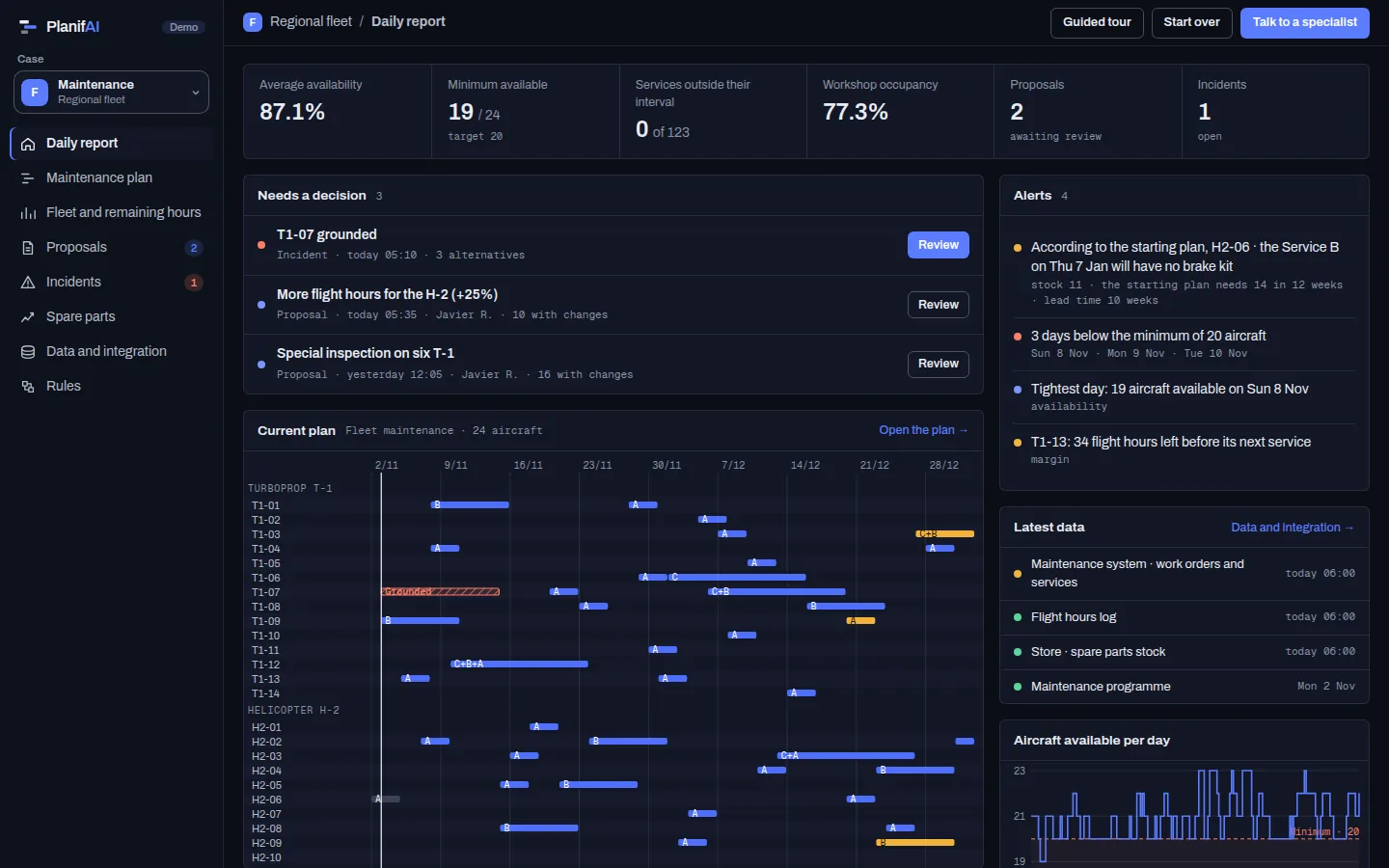Open the plan link

(923, 430)
